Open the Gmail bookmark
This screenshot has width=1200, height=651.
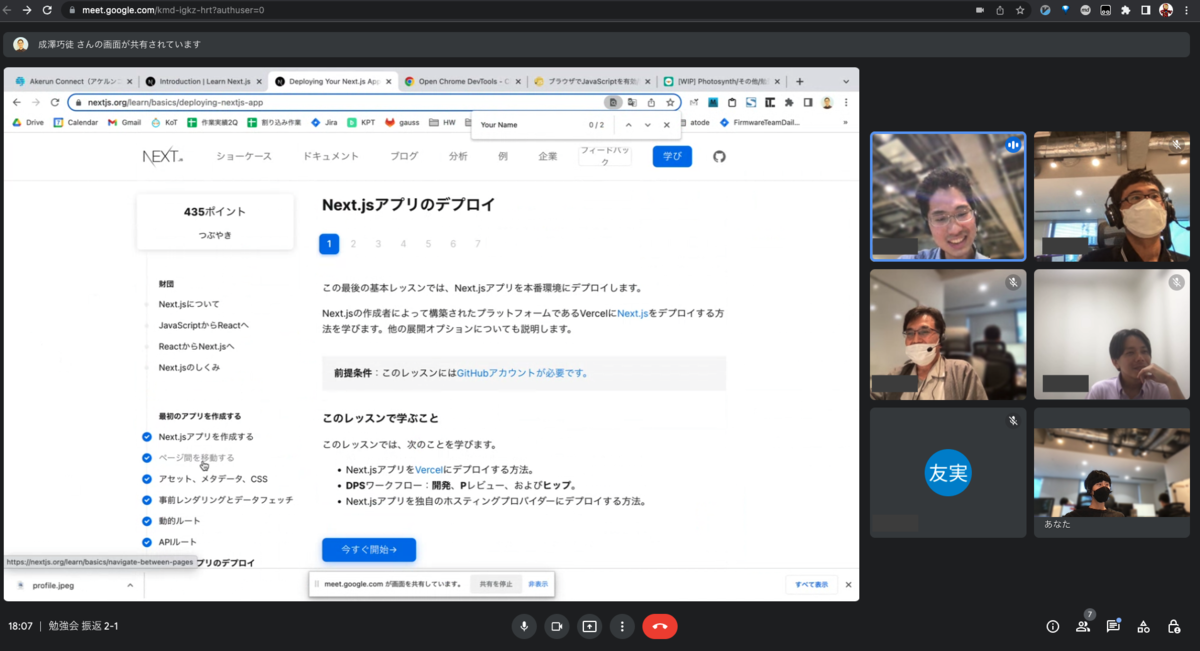coord(125,122)
